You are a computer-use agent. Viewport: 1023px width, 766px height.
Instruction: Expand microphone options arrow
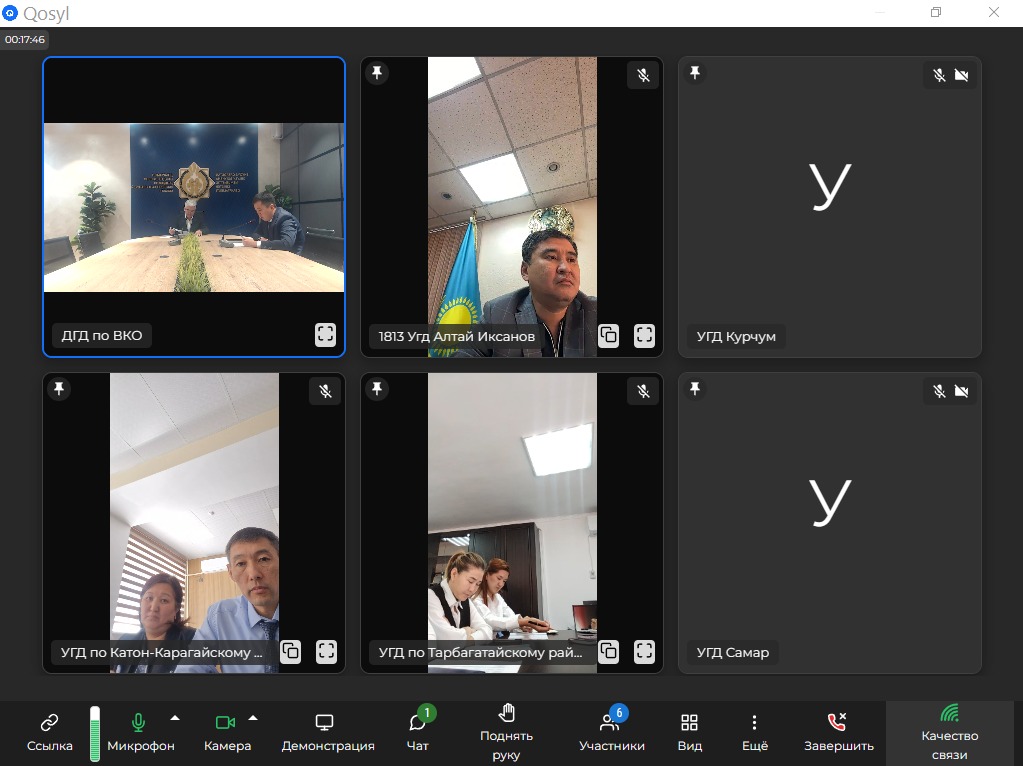coord(175,718)
